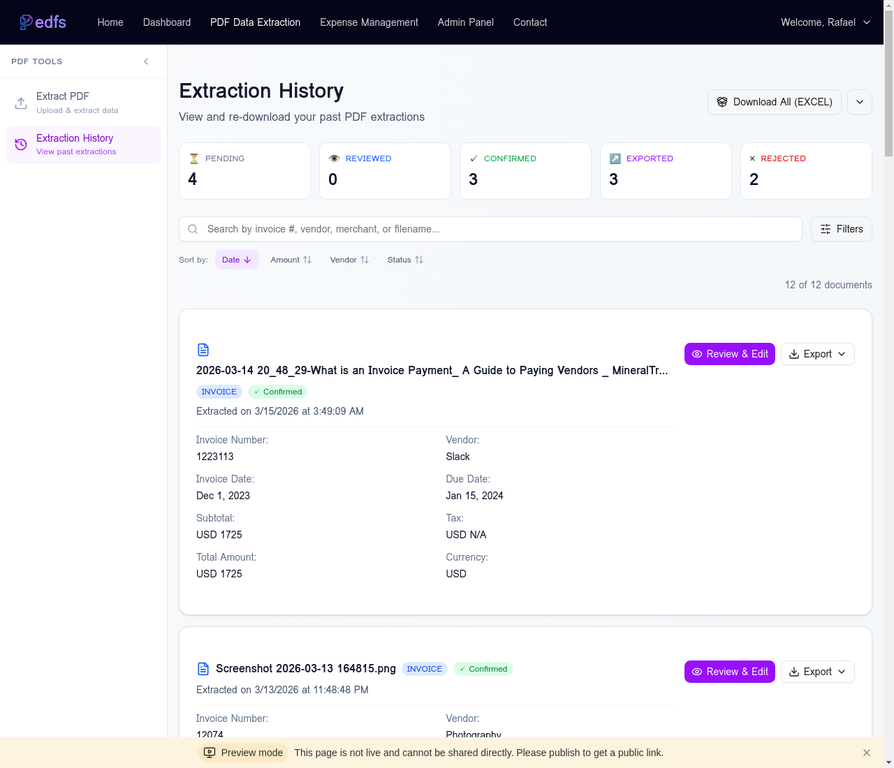The width and height of the screenshot is (894, 768).
Task: Select the 12 of 12 documents count
Action: coord(828,285)
